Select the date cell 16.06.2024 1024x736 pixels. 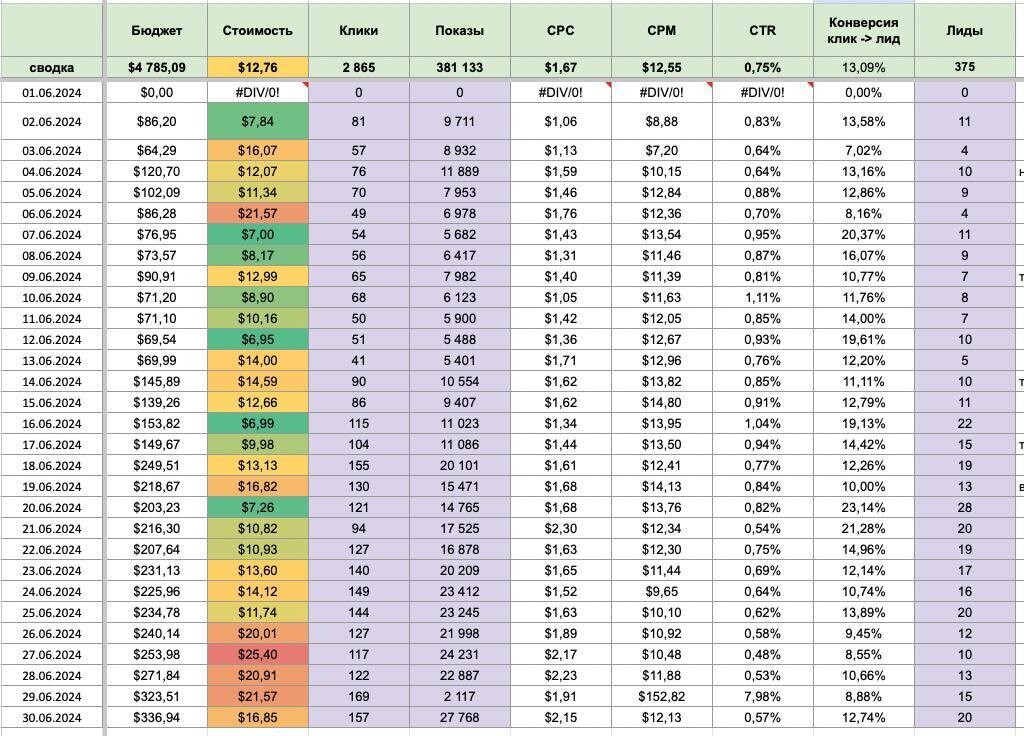(52, 424)
